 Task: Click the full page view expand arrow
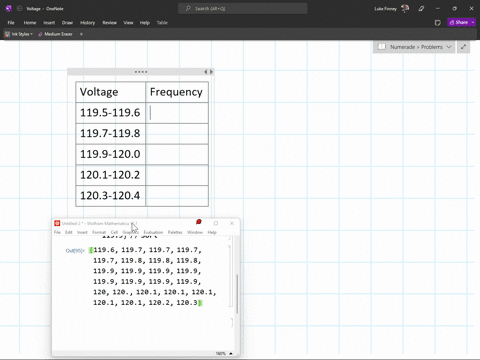pyautogui.click(x=463, y=47)
